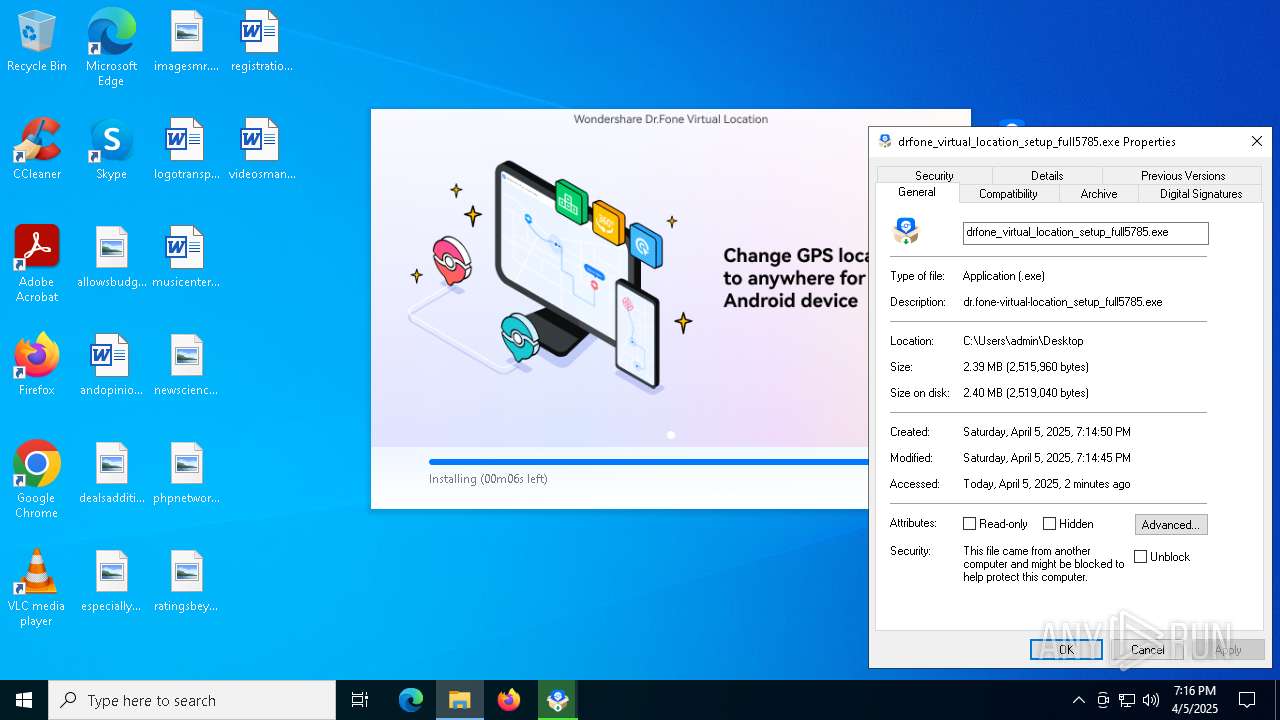This screenshot has height=720, width=1280.
Task: Select the General tab
Action: pyautogui.click(x=917, y=192)
